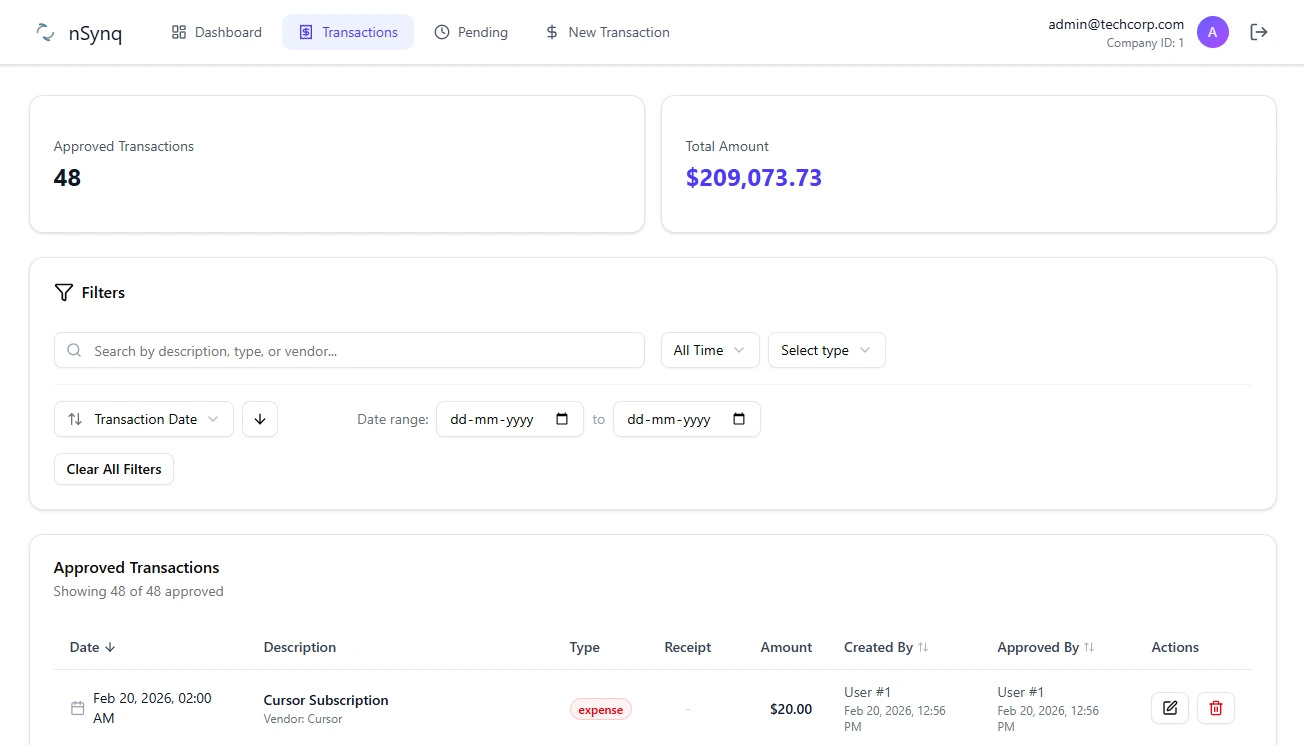Open the Transaction Date sort dropdown
This screenshot has height=745, width=1304.
(143, 419)
